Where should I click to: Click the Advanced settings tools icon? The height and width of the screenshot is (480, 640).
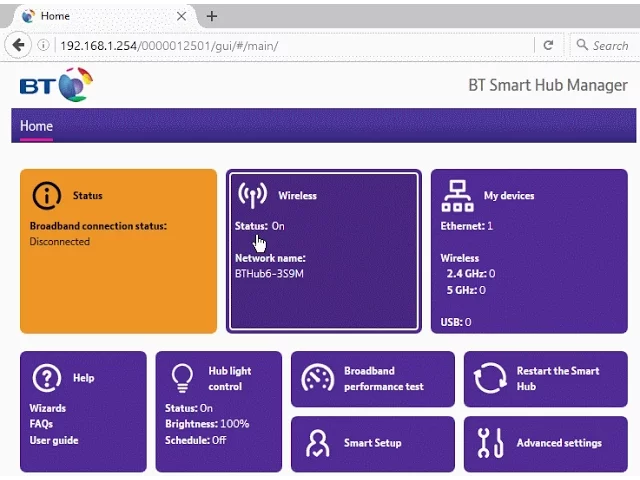click(x=490, y=443)
